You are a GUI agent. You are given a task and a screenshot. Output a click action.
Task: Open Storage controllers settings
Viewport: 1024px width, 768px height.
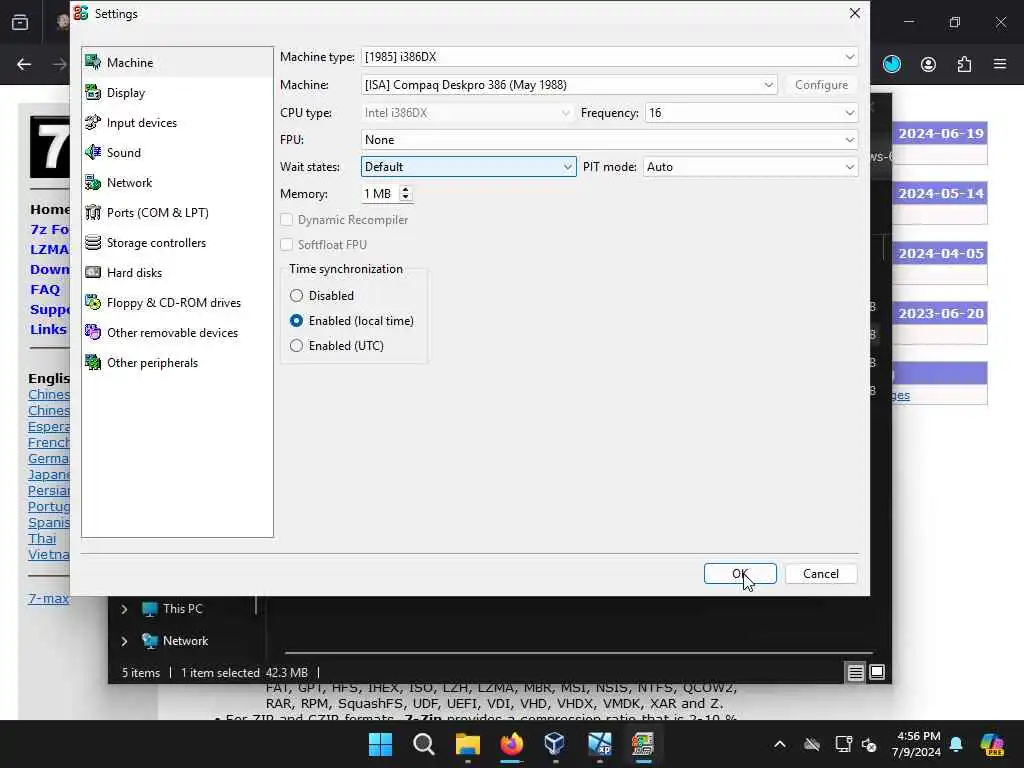pos(177,243)
